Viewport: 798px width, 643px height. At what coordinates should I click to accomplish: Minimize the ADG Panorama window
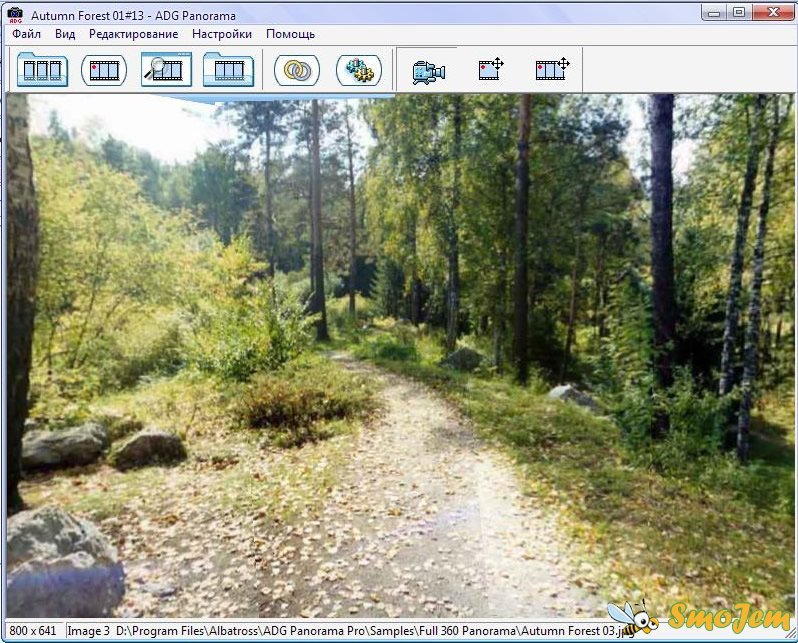[714, 12]
